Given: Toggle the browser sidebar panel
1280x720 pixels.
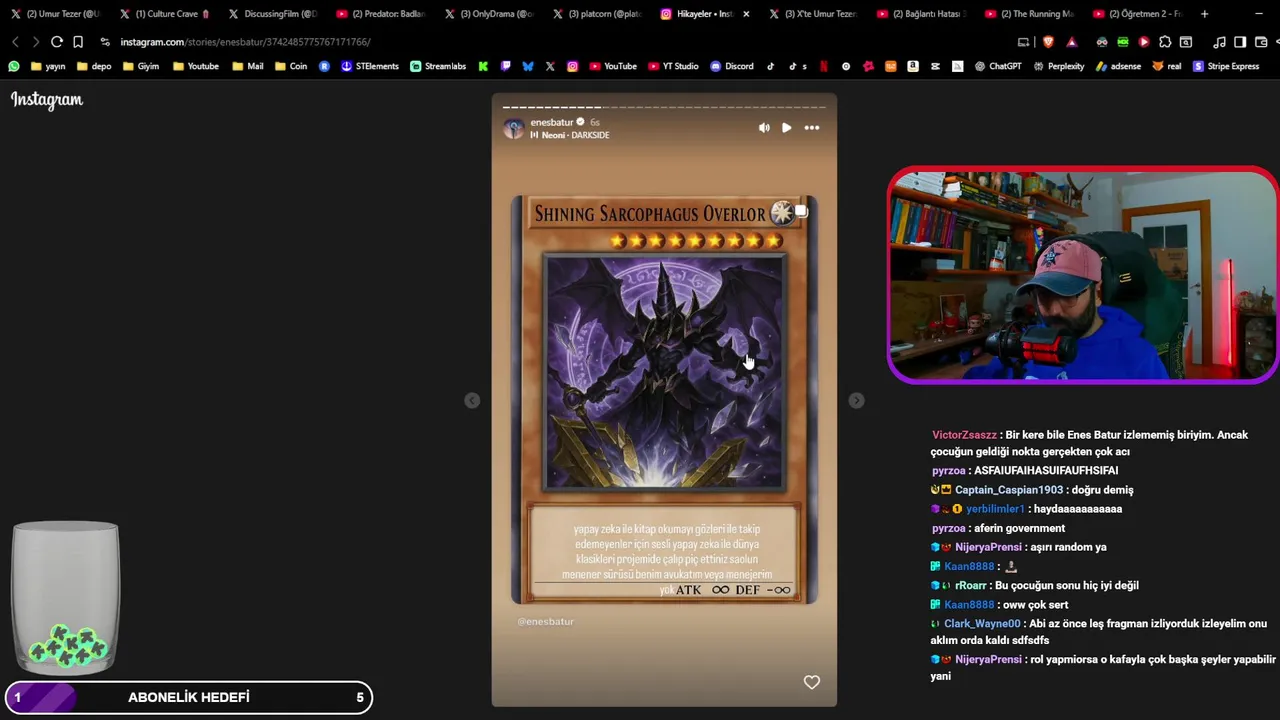Looking at the screenshot, I should click(x=1240, y=42).
